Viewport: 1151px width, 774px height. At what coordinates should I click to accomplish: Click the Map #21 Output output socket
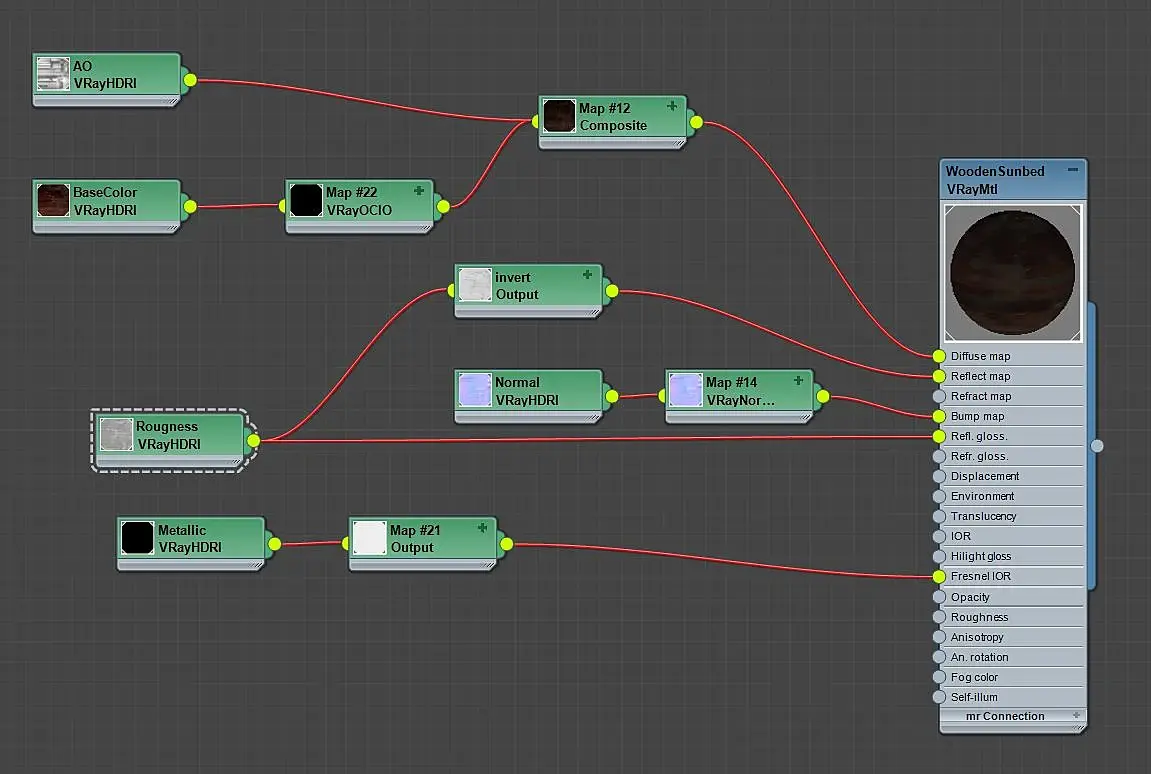(506, 544)
